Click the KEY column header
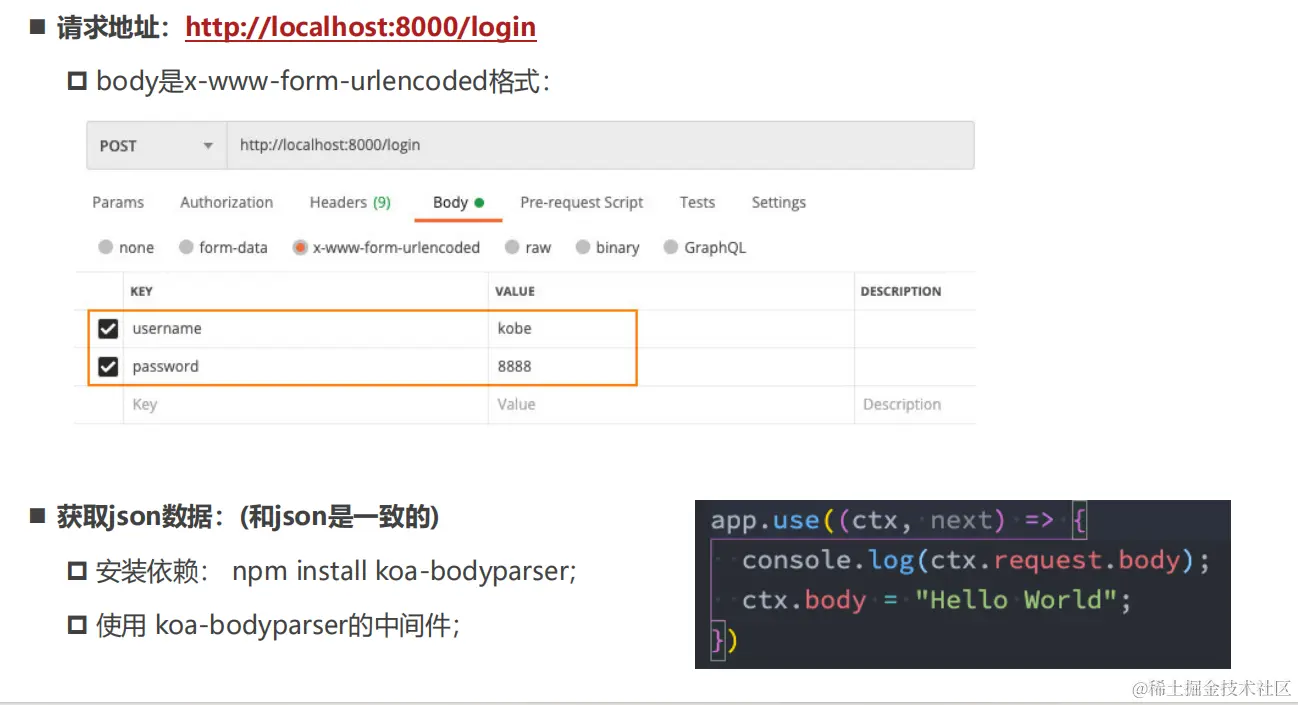 click(x=141, y=291)
